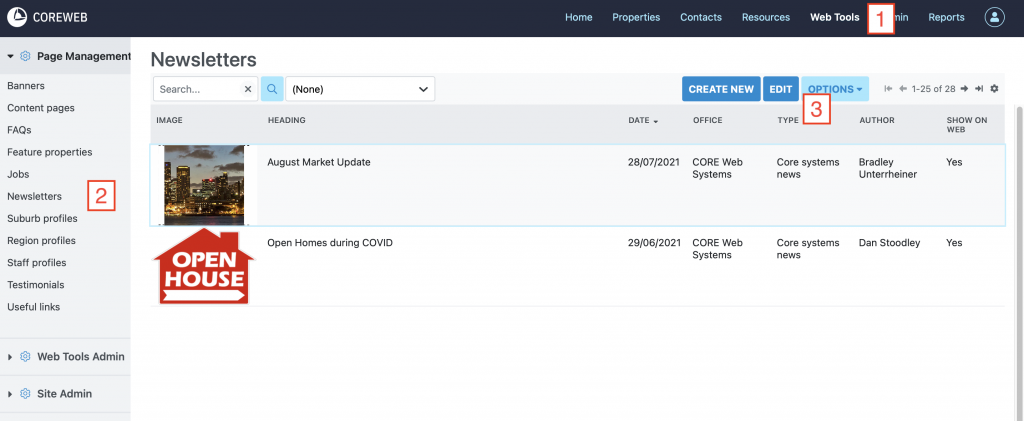Go to previous page arrow
This screenshot has height=421, width=1024.
[x=903, y=89]
